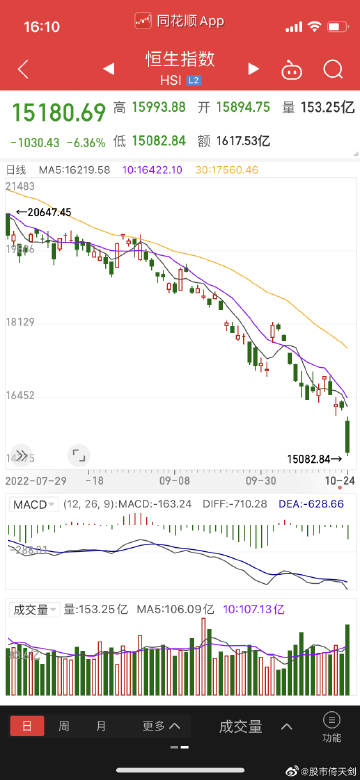Expand the bottom 成交量 selector chevron
Viewport: 360px width, 780px height.
point(286,727)
